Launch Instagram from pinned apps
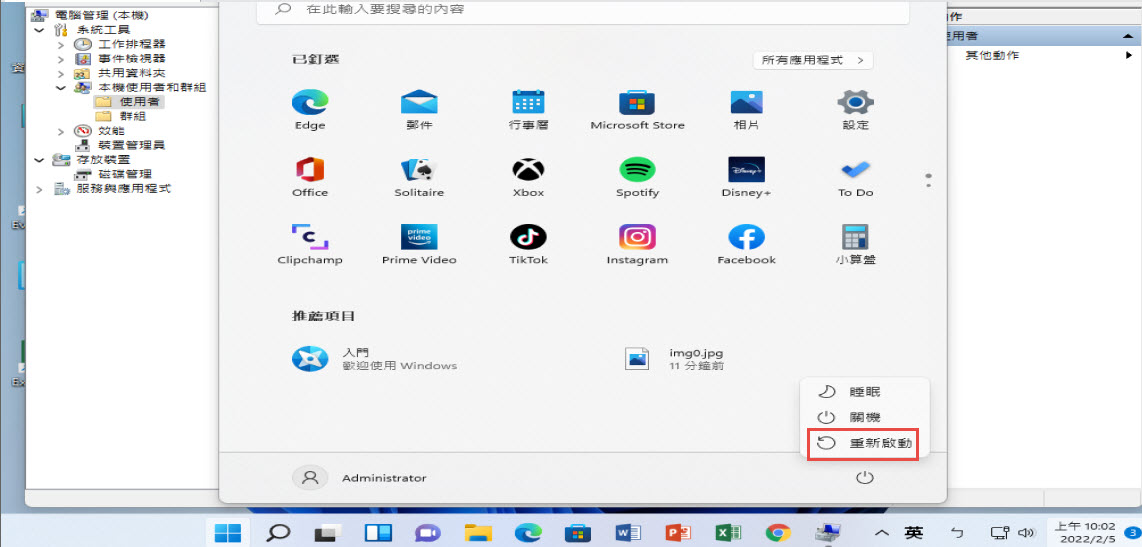1142x547 pixels. [x=637, y=245]
